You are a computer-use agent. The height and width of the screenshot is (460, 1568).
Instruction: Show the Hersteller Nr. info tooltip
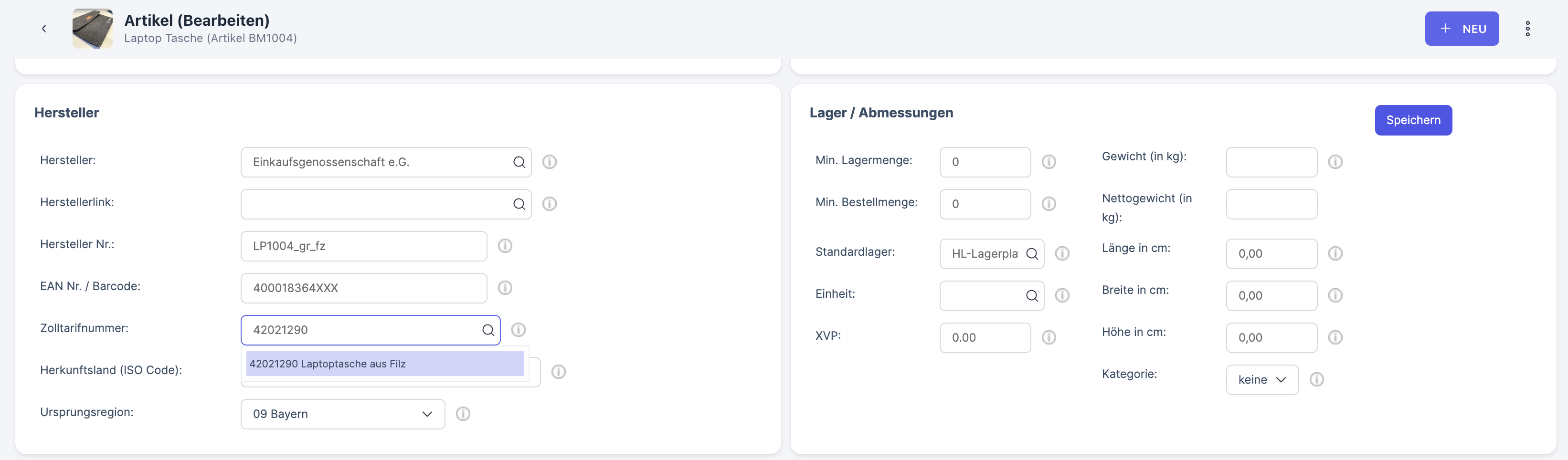(x=505, y=246)
